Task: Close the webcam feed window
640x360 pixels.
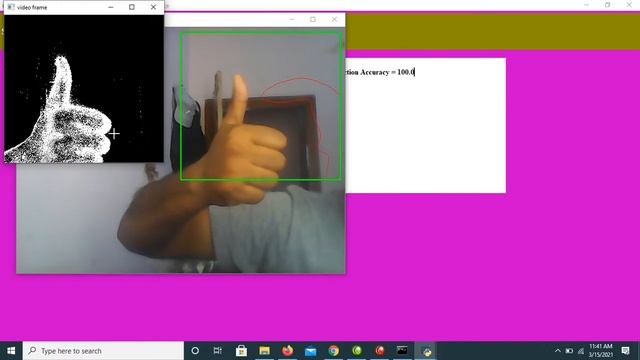Action: point(334,20)
